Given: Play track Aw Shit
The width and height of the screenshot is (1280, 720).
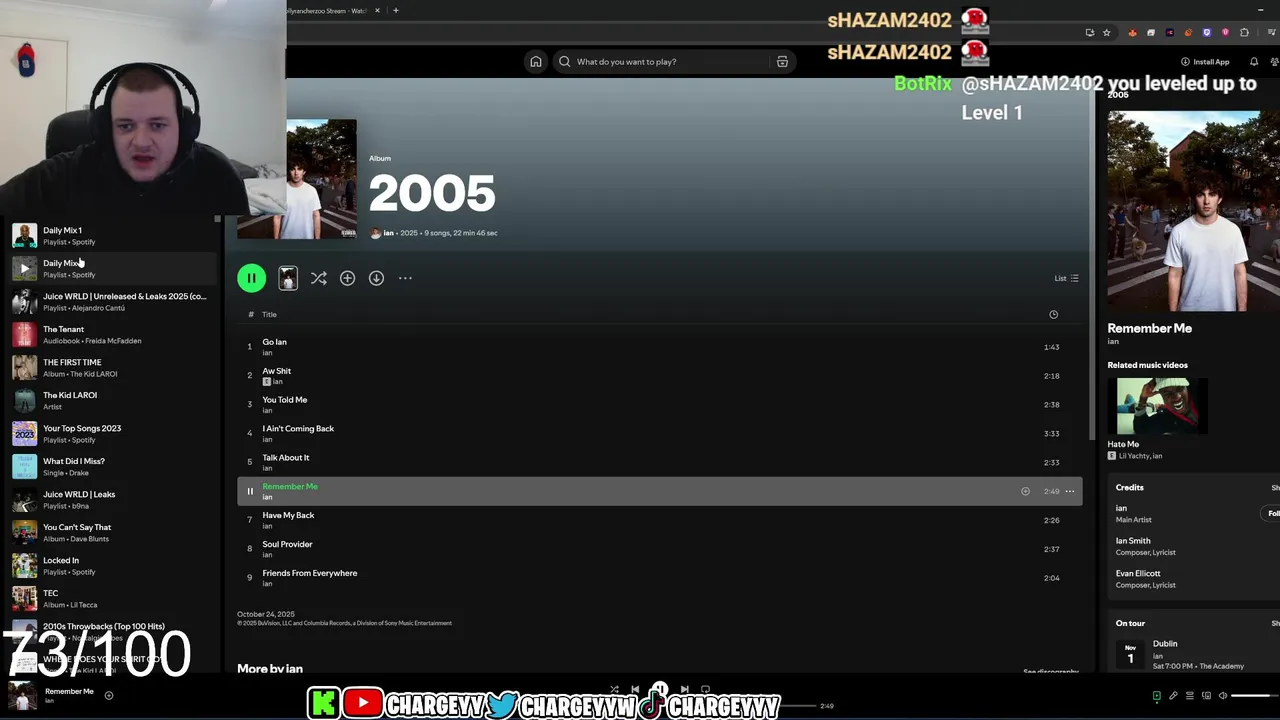Looking at the screenshot, I should click(660, 376).
